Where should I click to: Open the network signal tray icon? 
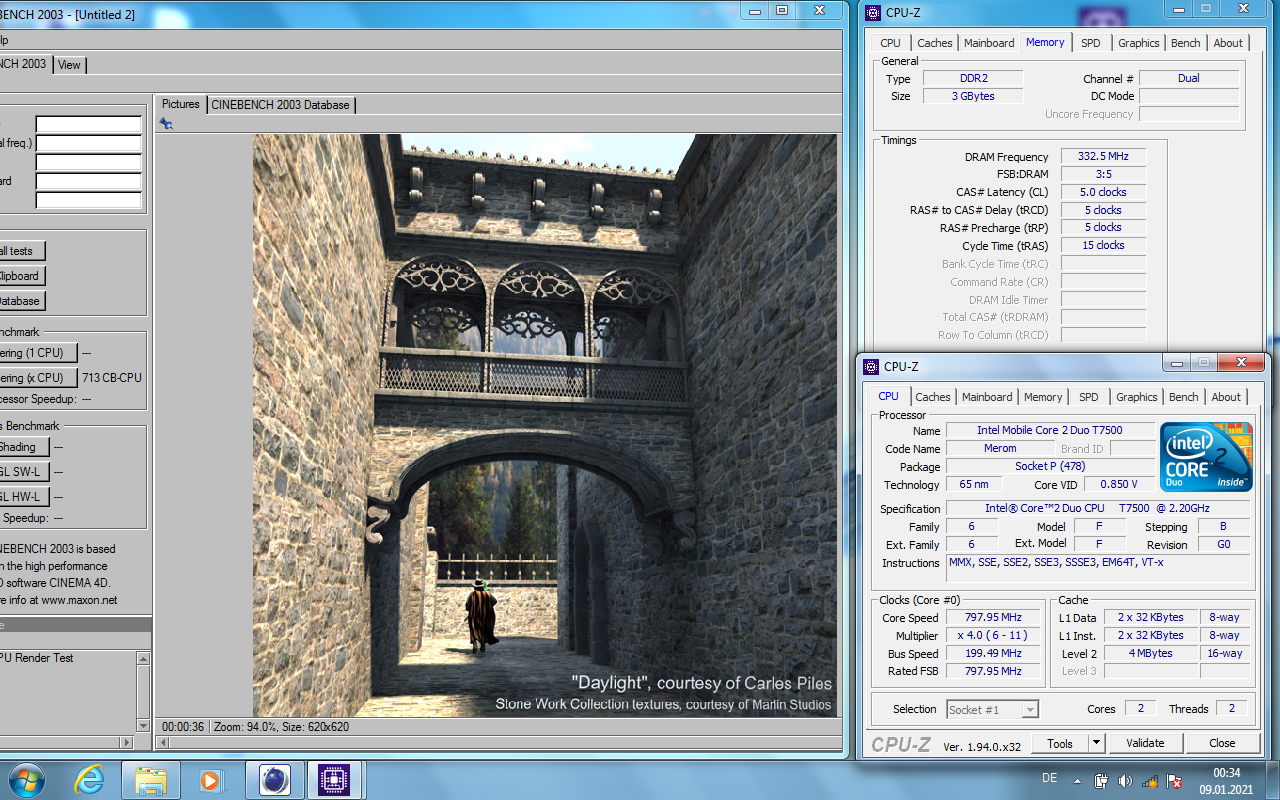click(x=1150, y=780)
